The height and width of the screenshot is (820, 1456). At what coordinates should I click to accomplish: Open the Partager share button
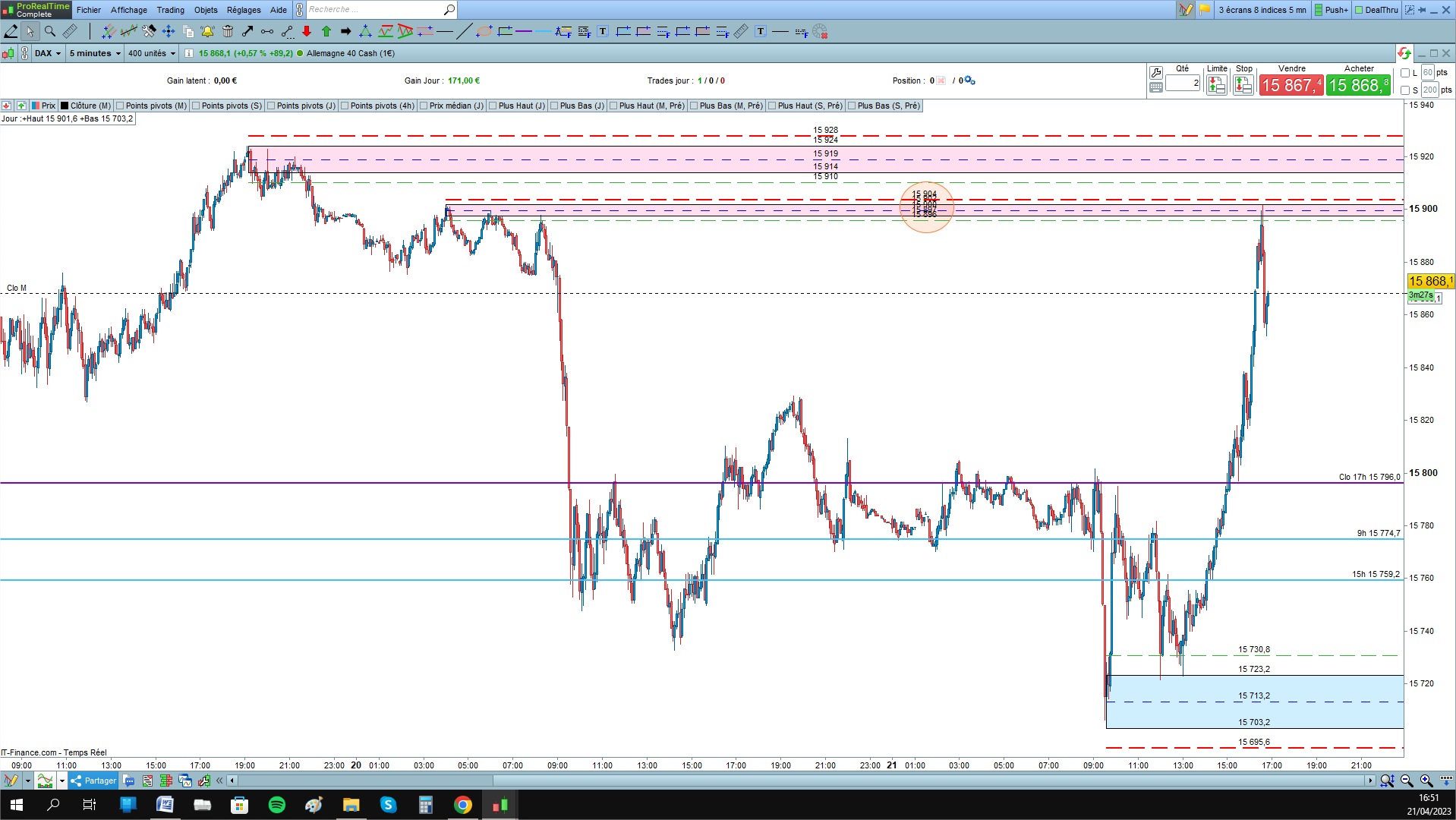93,781
